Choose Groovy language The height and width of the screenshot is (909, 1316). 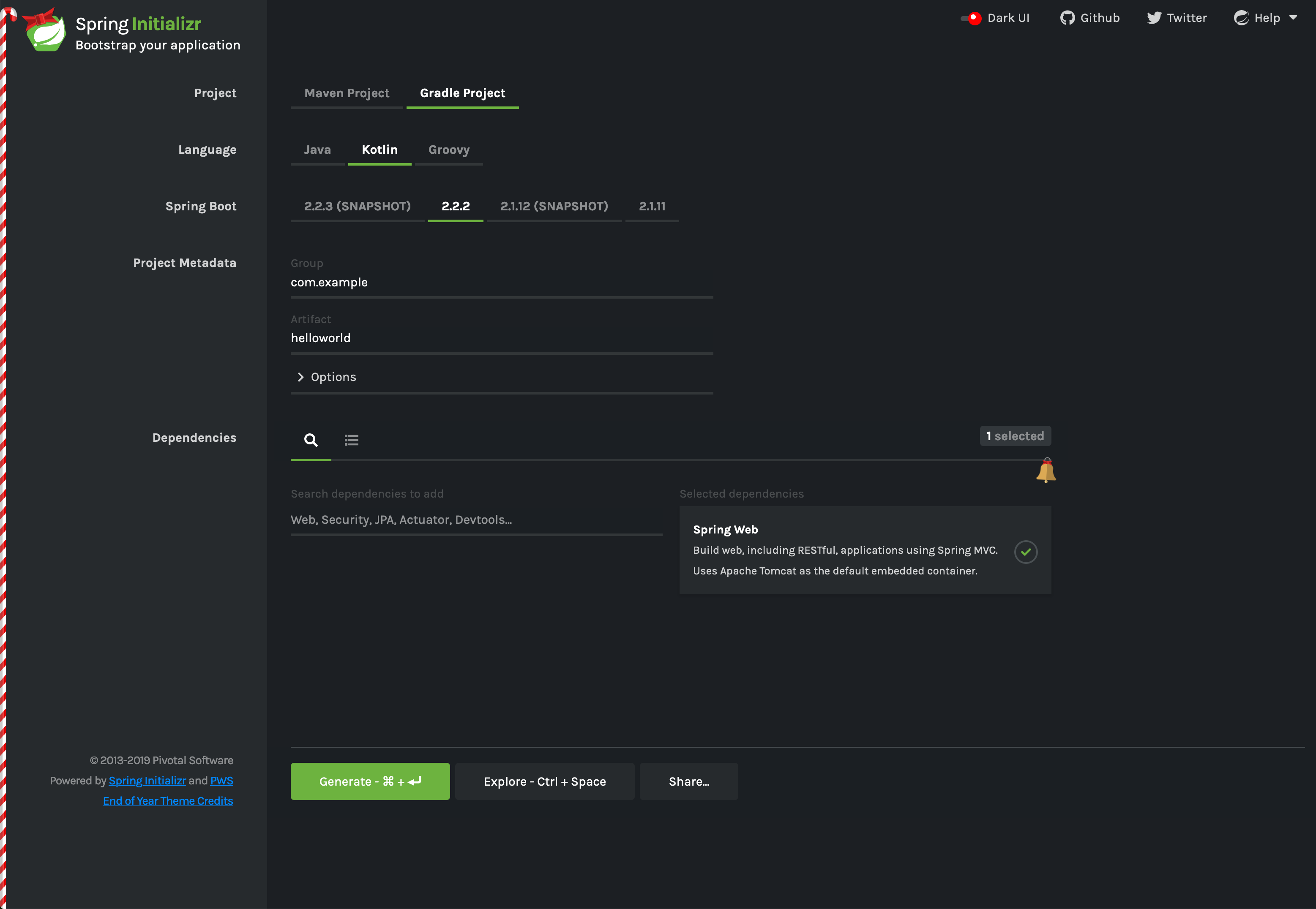tap(449, 150)
